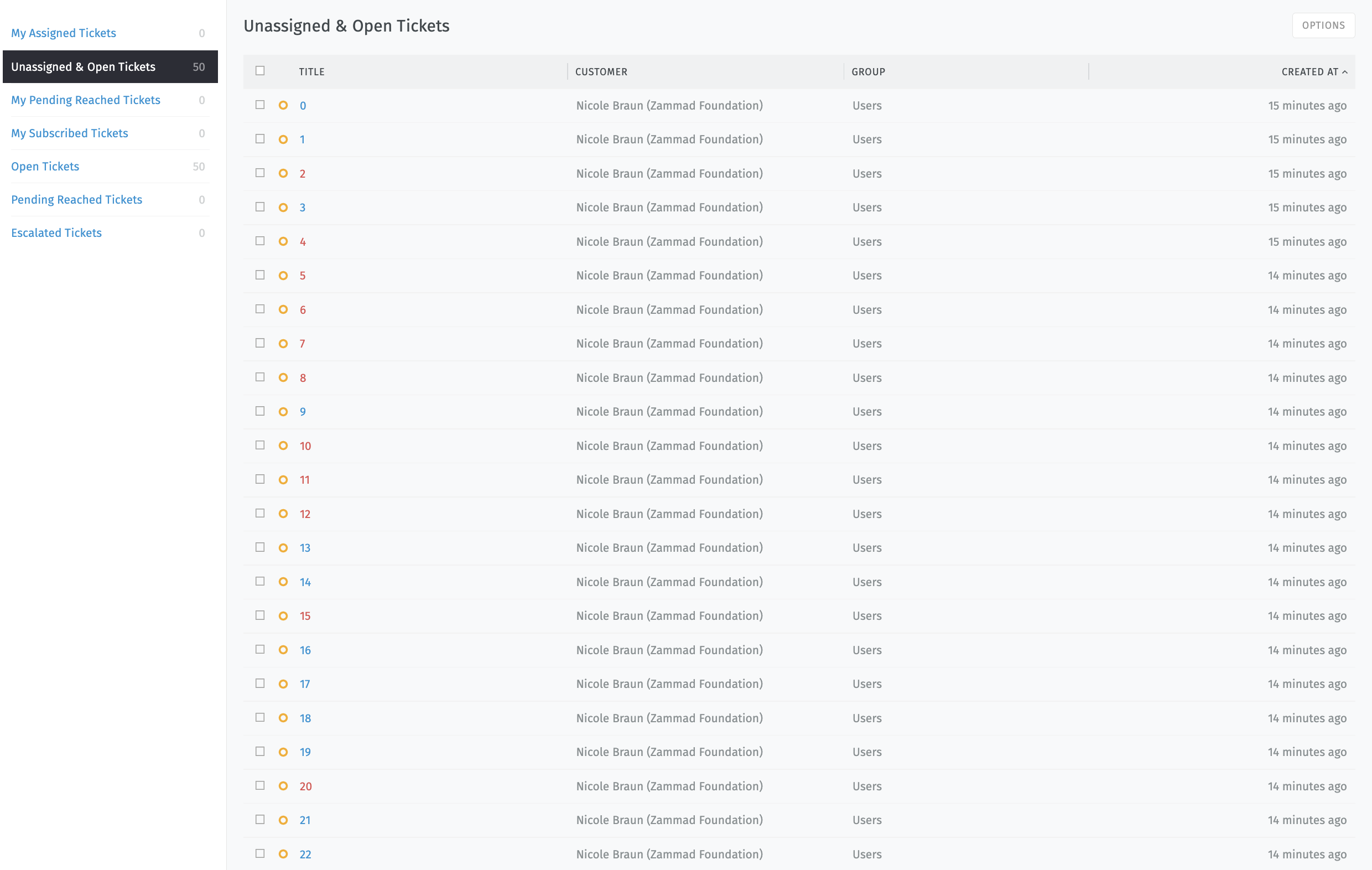The image size is (1372, 870).
Task: Check the checkbox for ticket 3
Action: tap(261, 206)
